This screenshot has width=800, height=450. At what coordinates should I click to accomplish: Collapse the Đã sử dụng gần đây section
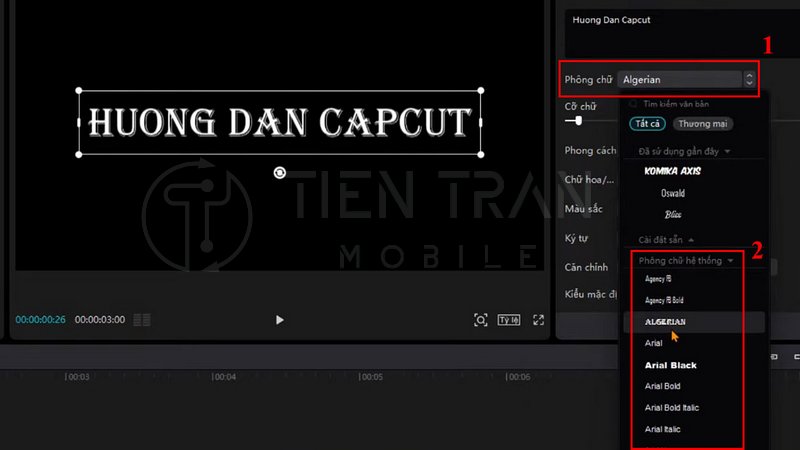pos(684,152)
